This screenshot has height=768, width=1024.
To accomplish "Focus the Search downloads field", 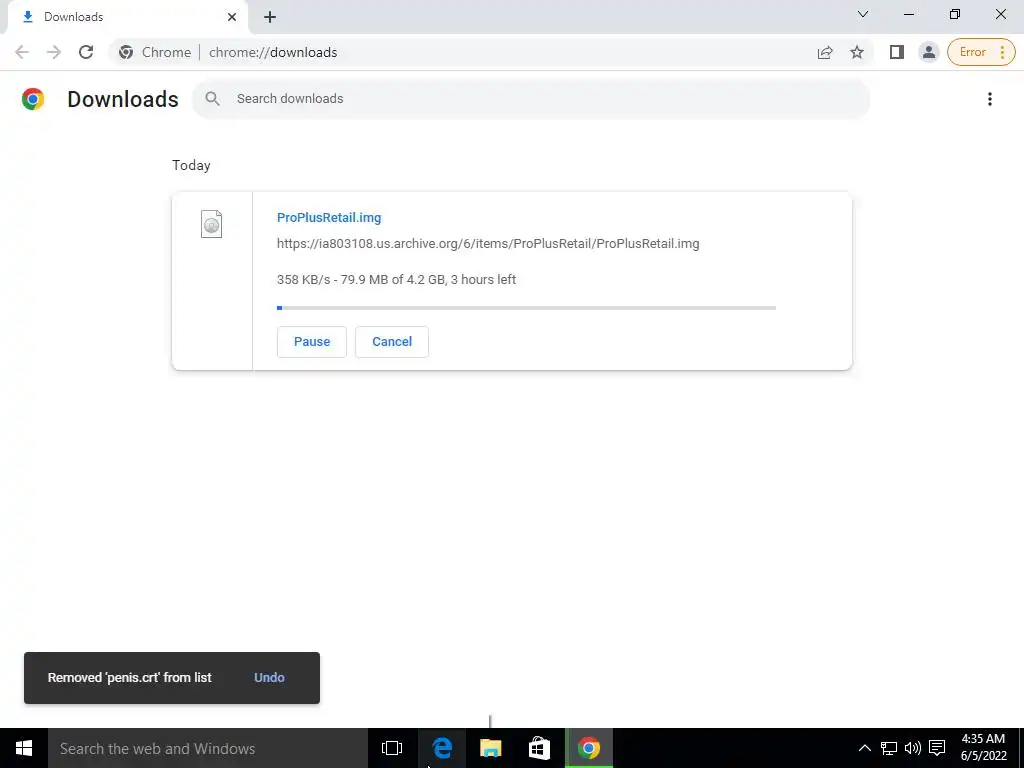I will tap(531, 99).
